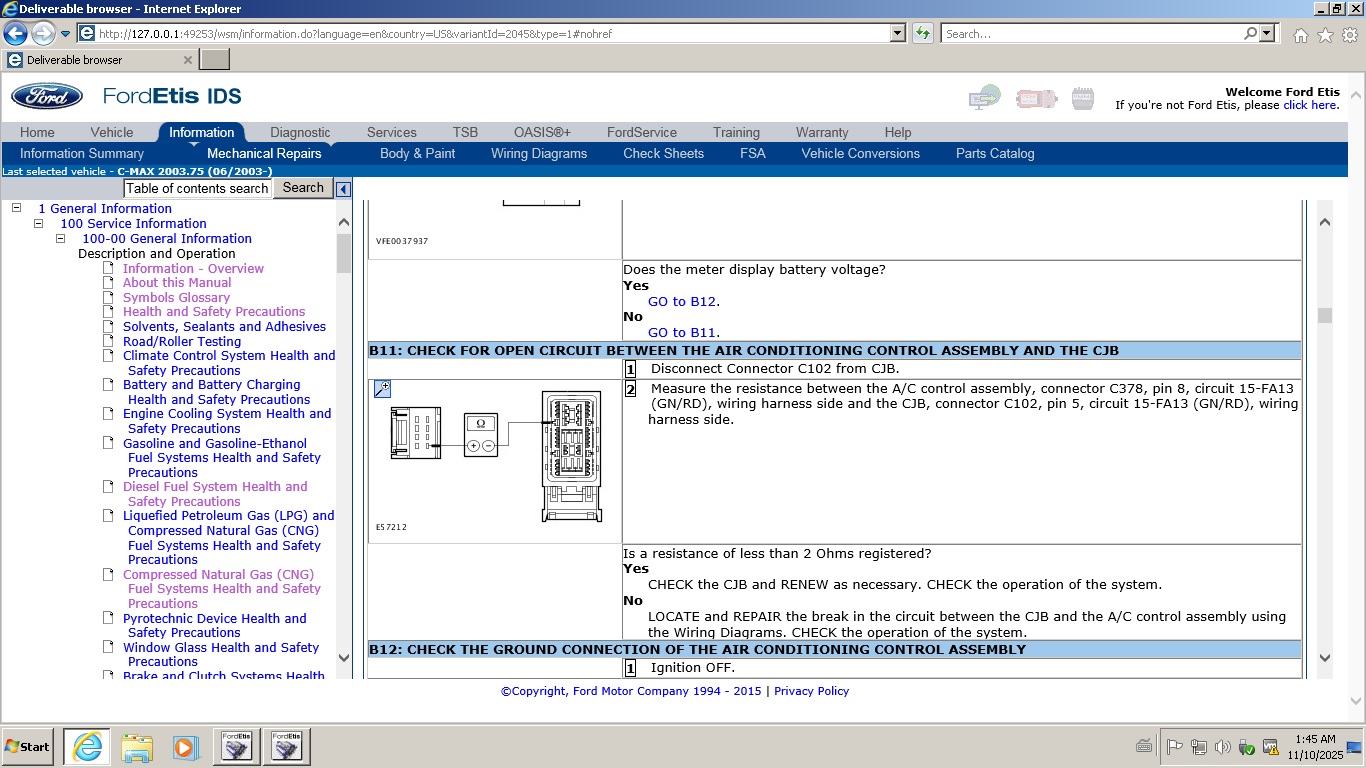
Task: Click the Table of contents search field
Action: click(x=198, y=188)
